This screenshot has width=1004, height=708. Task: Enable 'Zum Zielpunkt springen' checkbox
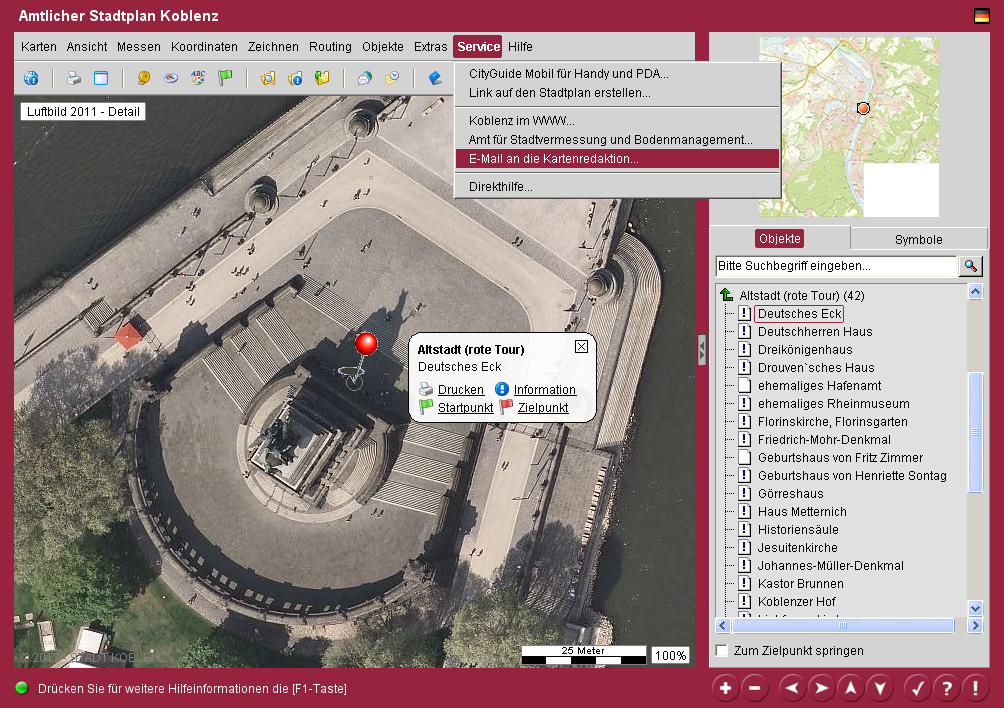tap(723, 651)
